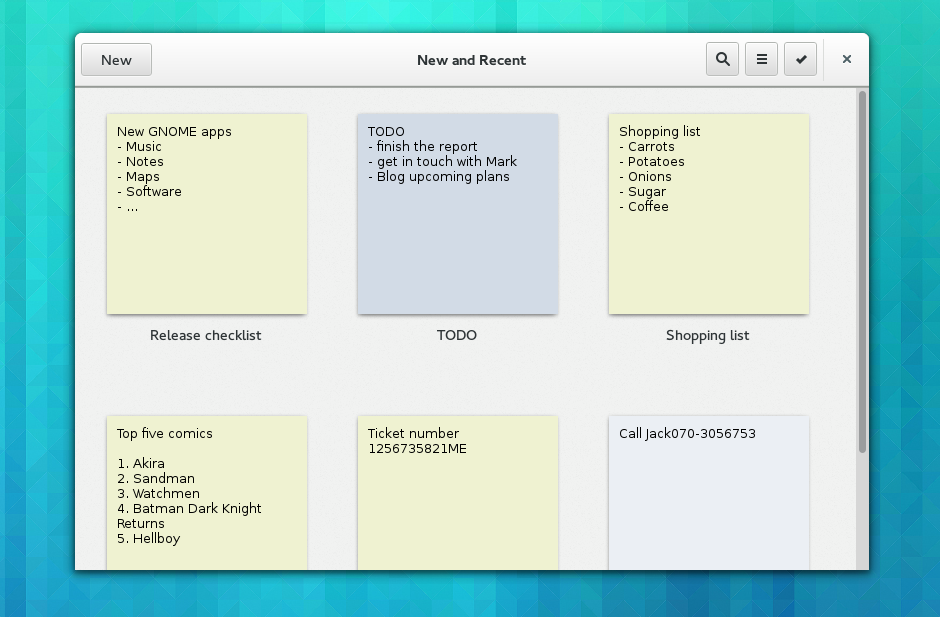Open the Ticket number note
The width and height of the screenshot is (940, 617).
tap(457, 493)
